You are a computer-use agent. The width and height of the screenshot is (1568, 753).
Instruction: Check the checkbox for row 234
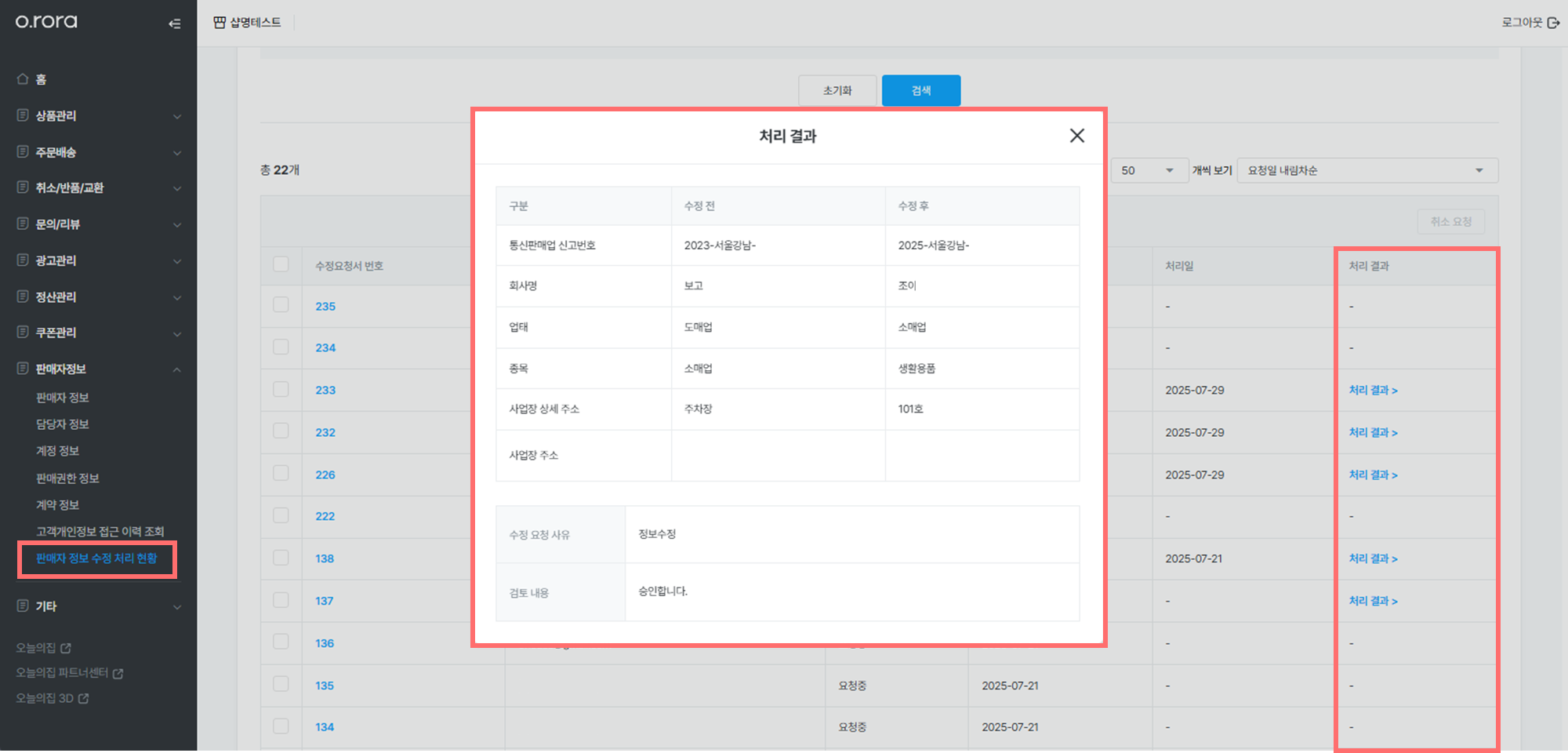[281, 347]
